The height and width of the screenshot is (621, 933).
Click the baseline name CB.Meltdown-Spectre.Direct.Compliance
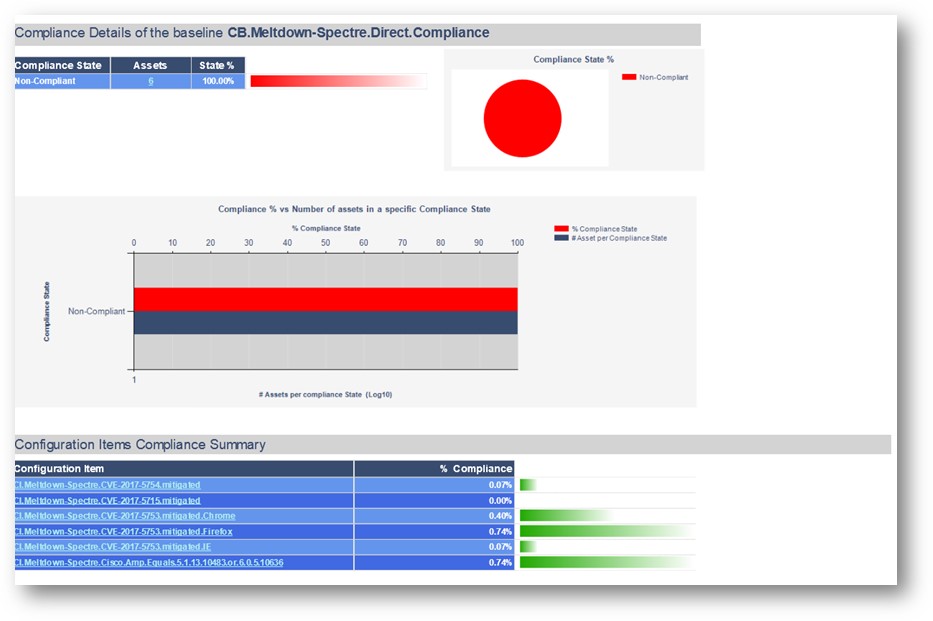tap(359, 33)
